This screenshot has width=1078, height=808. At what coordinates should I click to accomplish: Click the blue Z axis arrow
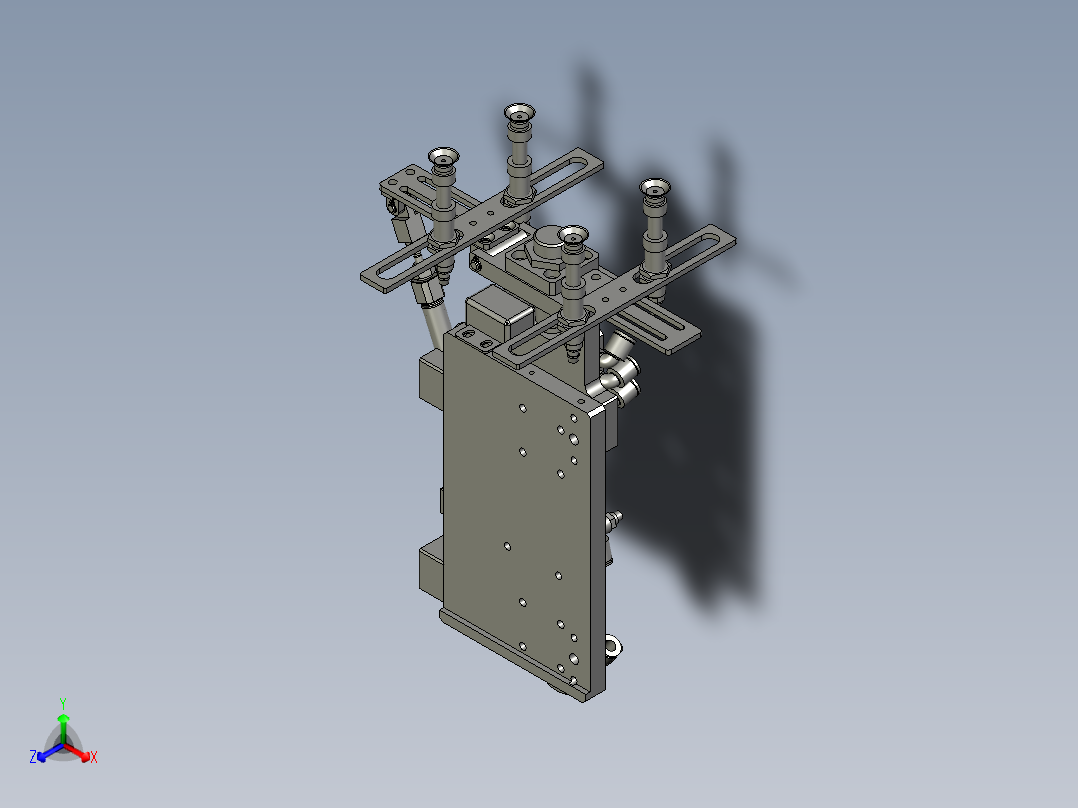pos(42,758)
